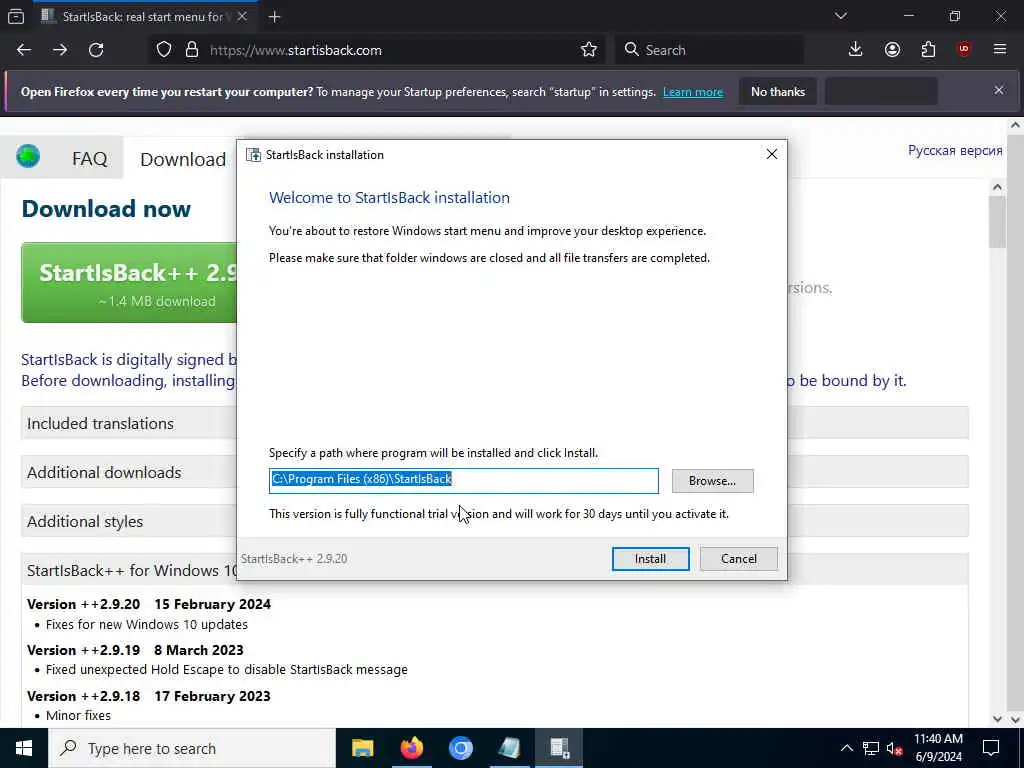Click Download now heading
Image resolution: width=1024 pixels, height=768 pixels.
click(106, 209)
